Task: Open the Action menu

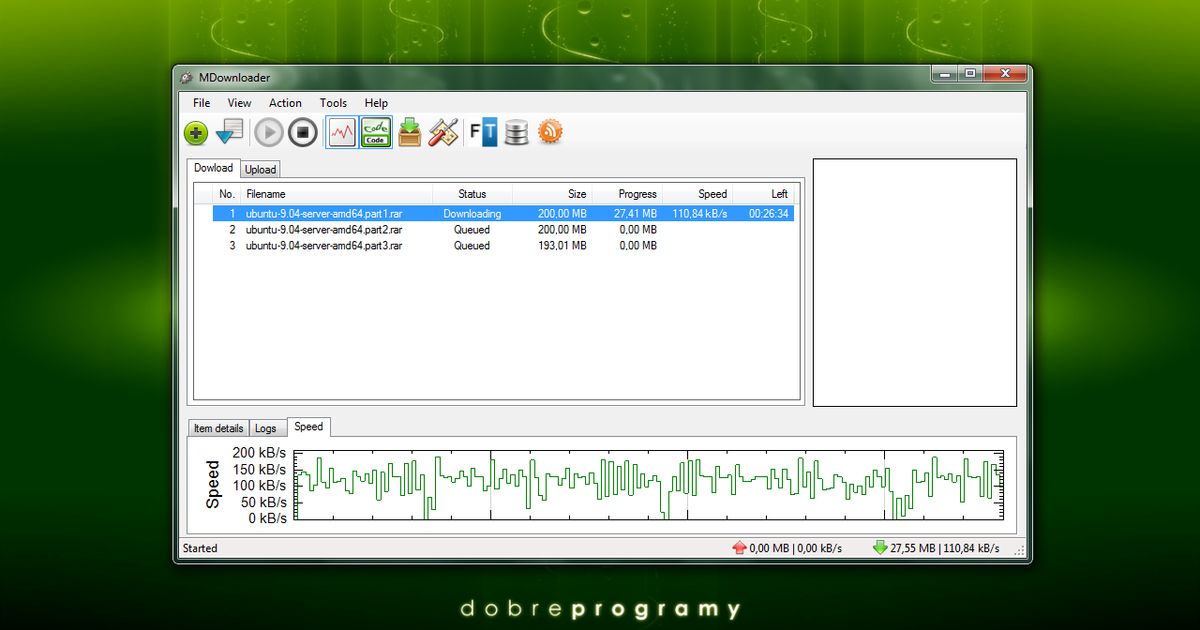Action: point(285,103)
